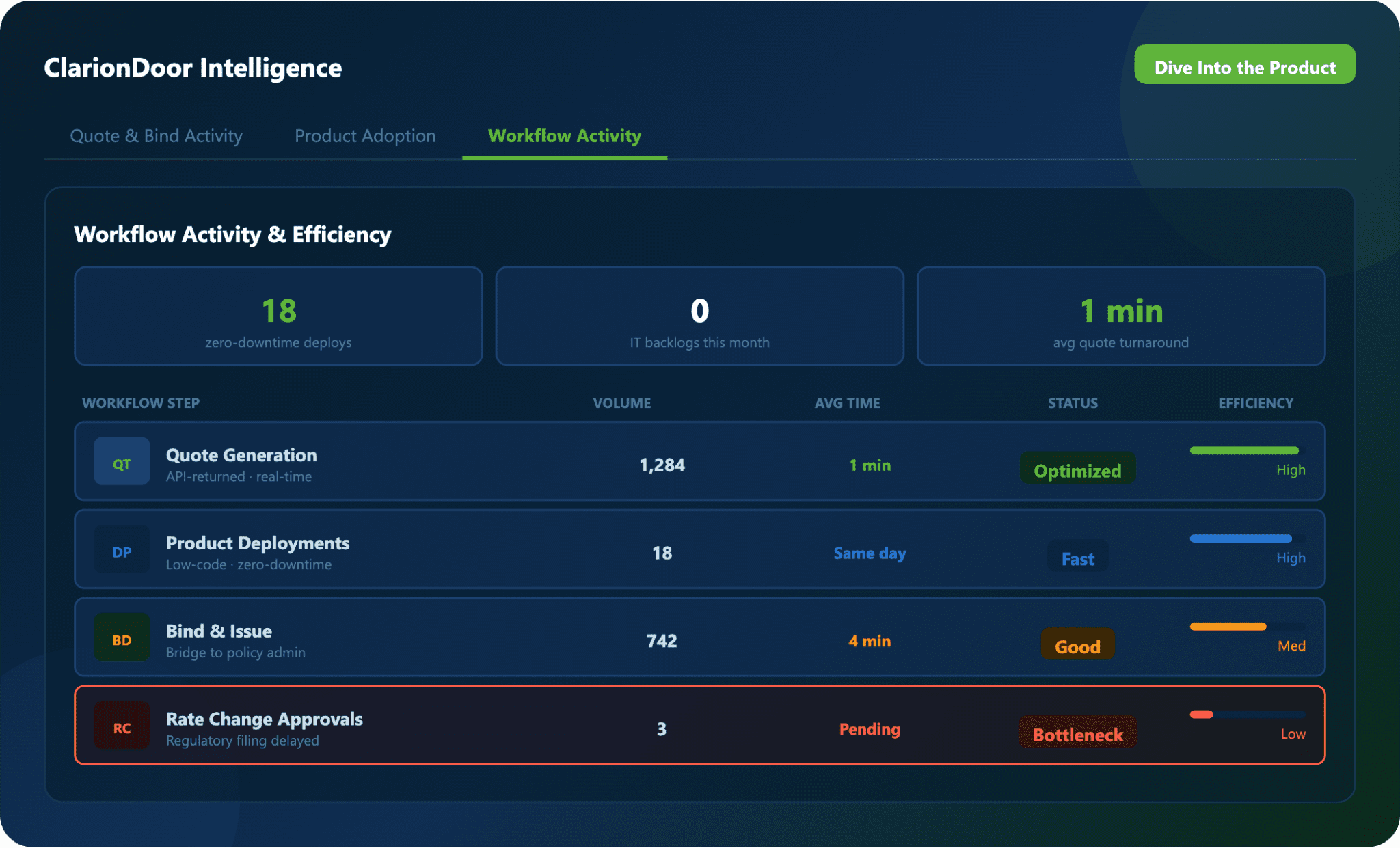Click the green Quote Generation efficiency bar
Image resolution: width=1400 pixels, height=848 pixels.
[x=1244, y=450]
